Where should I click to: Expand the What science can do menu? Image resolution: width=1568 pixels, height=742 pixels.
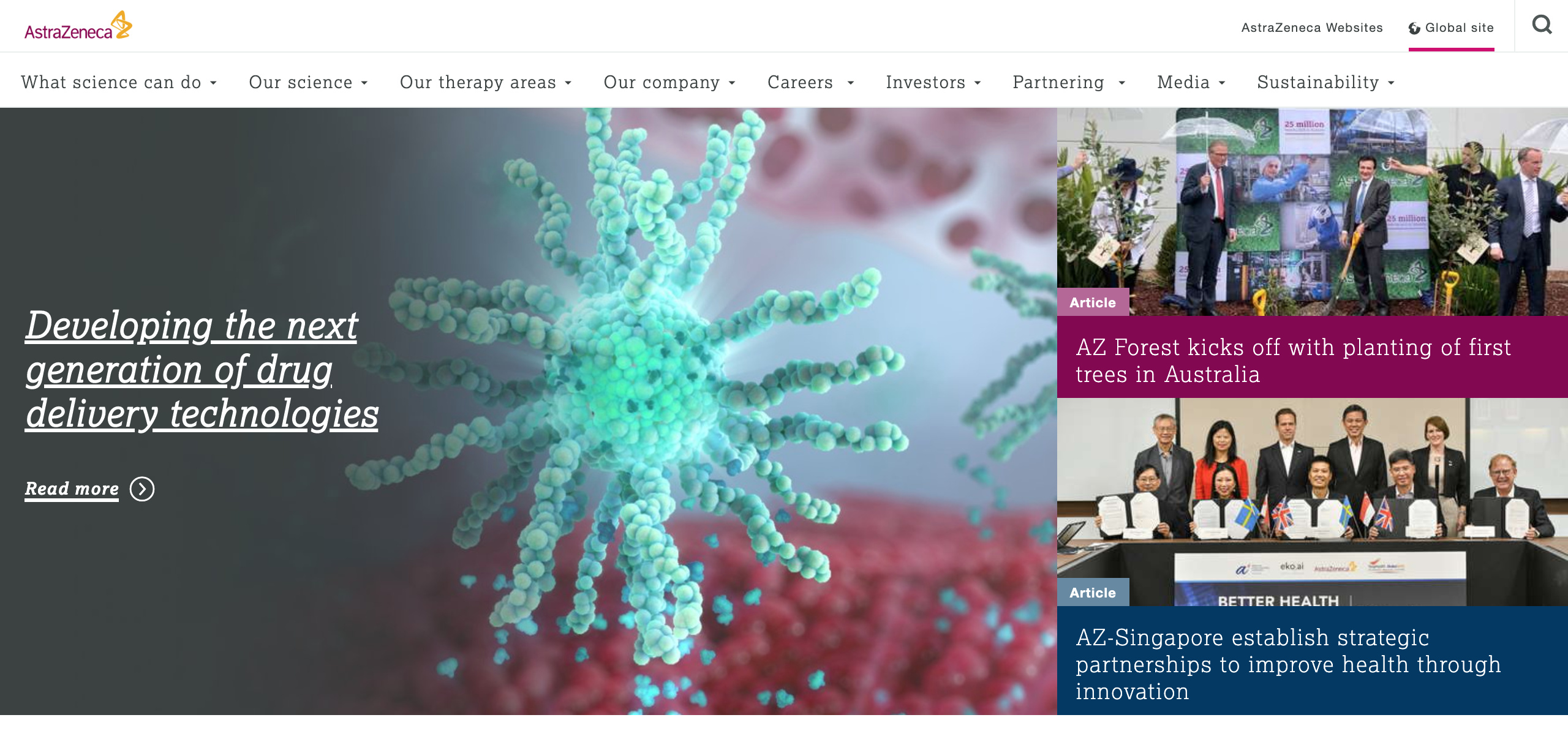pos(119,82)
